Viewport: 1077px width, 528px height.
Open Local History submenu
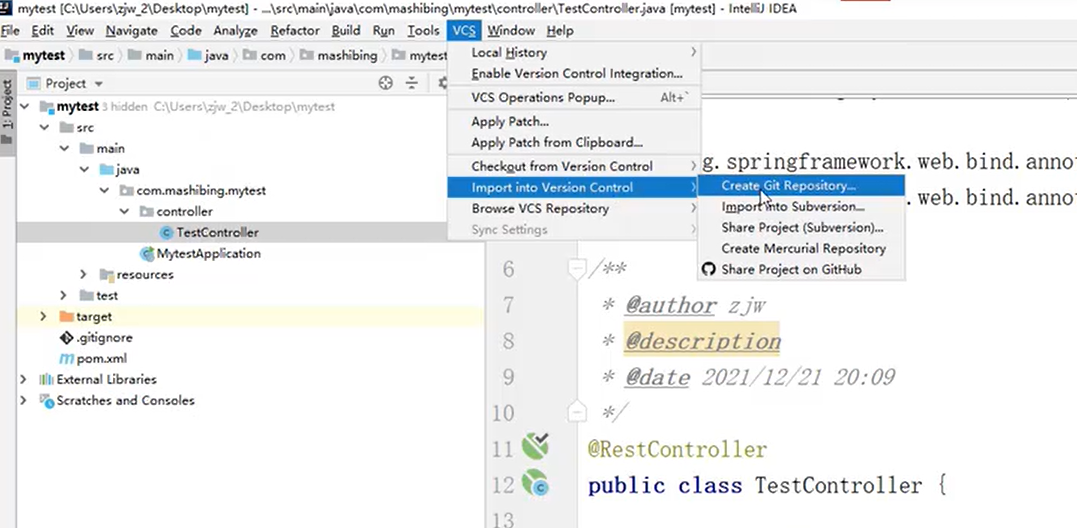pos(574,52)
